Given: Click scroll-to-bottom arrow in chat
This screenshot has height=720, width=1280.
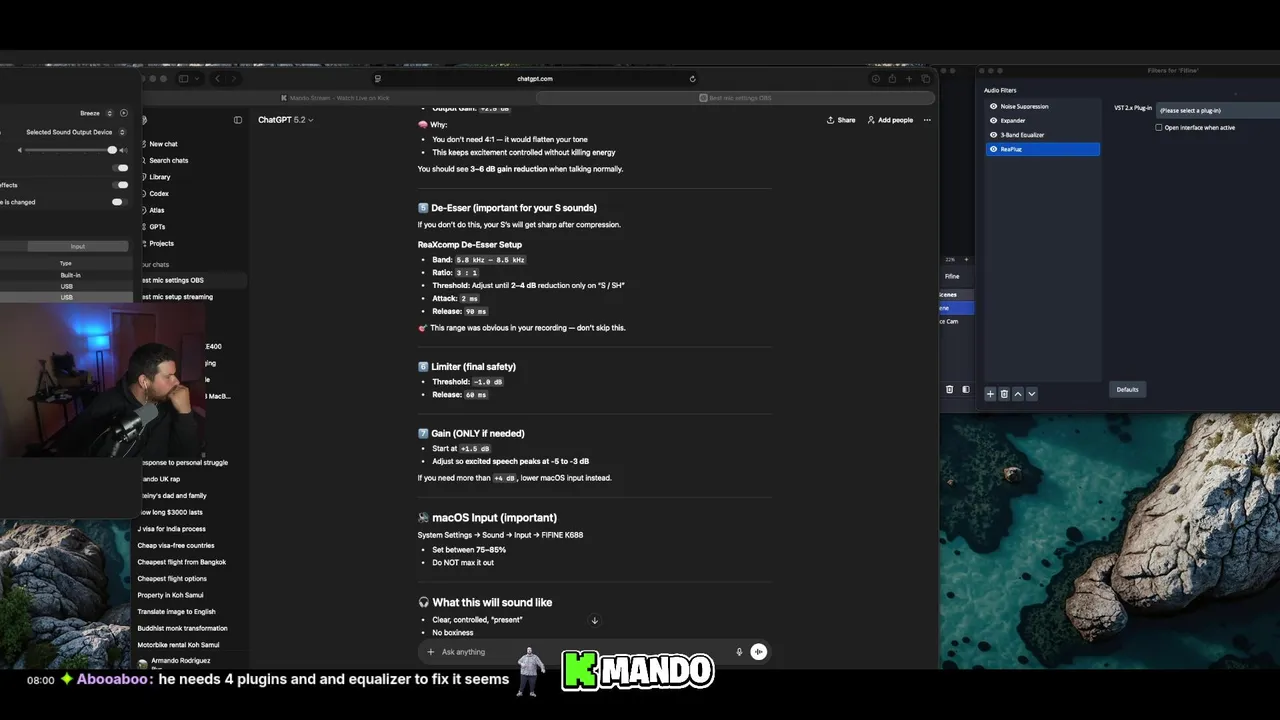Looking at the screenshot, I should click(x=594, y=621).
